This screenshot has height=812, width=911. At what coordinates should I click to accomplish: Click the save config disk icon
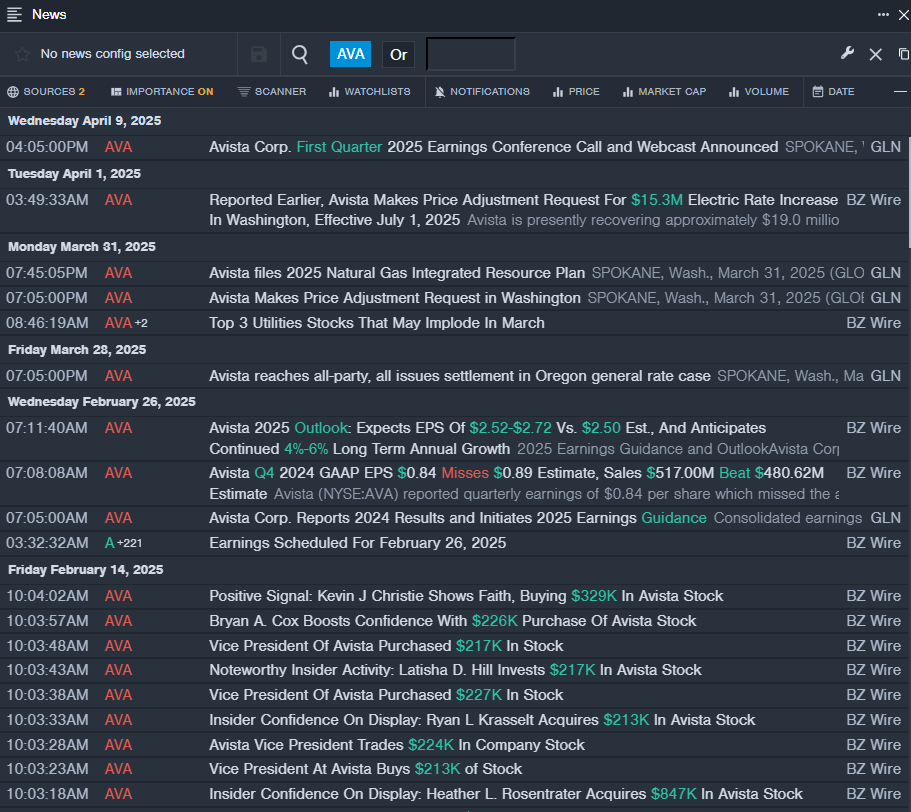coord(259,54)
